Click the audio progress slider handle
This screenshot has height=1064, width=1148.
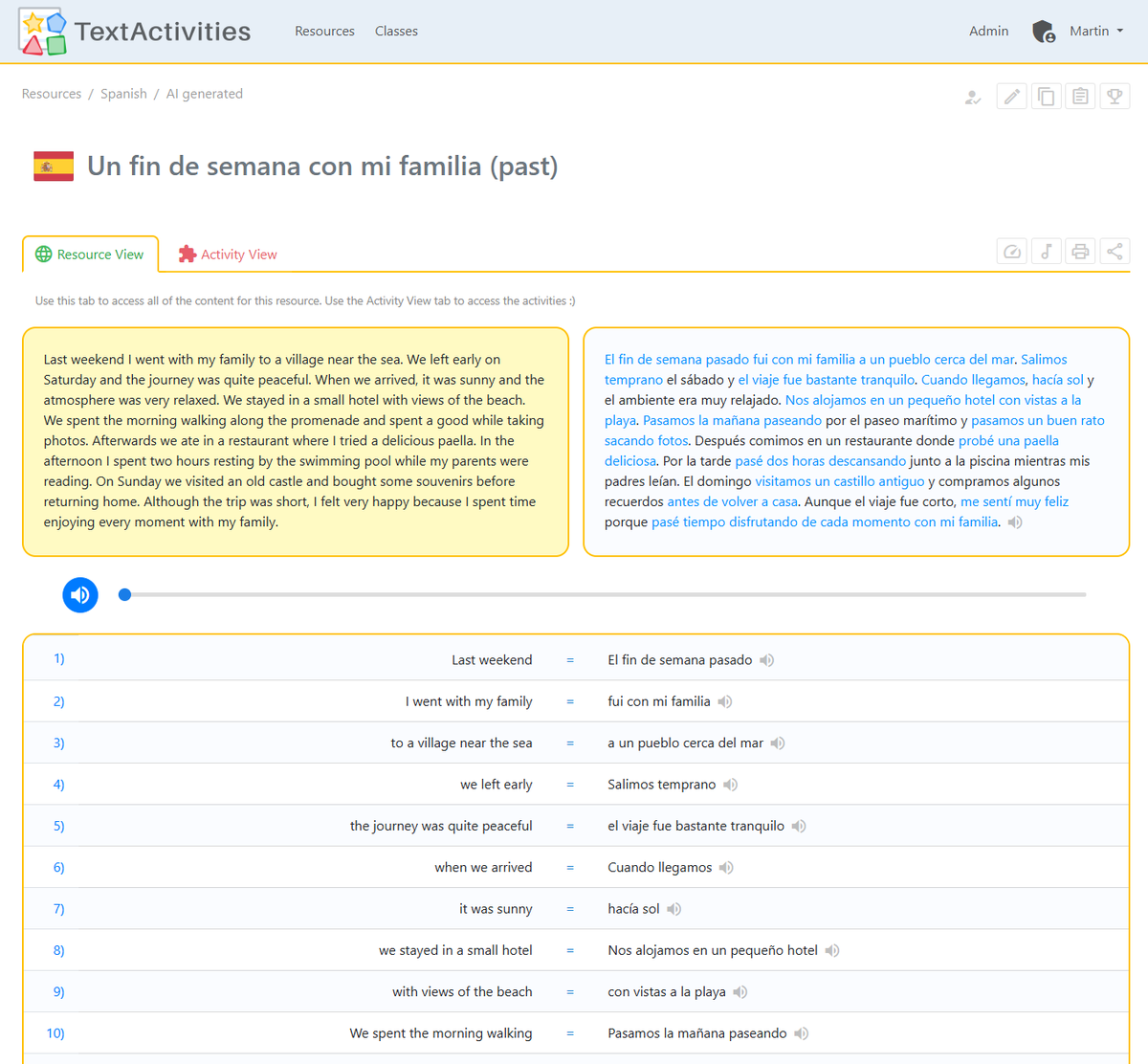click(124, 595)
